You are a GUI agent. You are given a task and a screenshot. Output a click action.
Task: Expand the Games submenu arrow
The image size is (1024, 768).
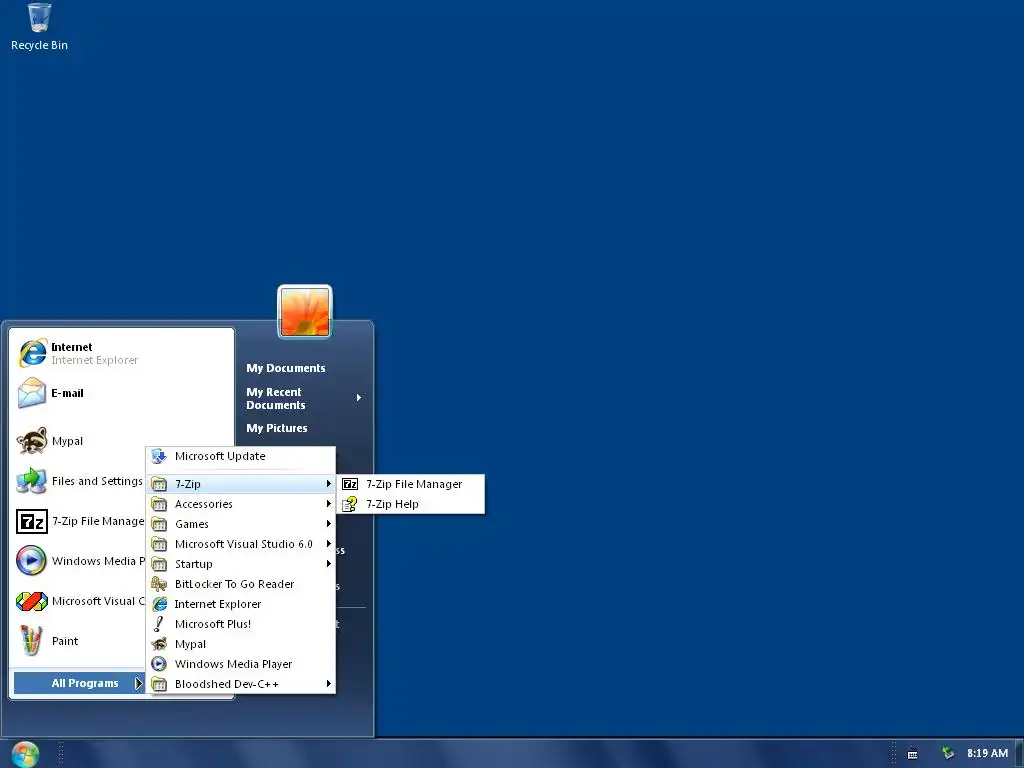328,524
